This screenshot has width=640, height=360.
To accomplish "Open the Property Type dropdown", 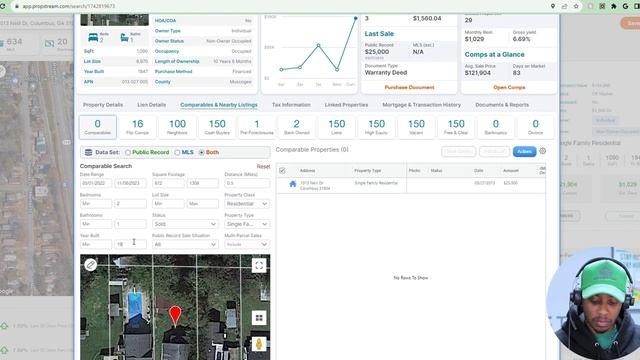I will [247, 224].
